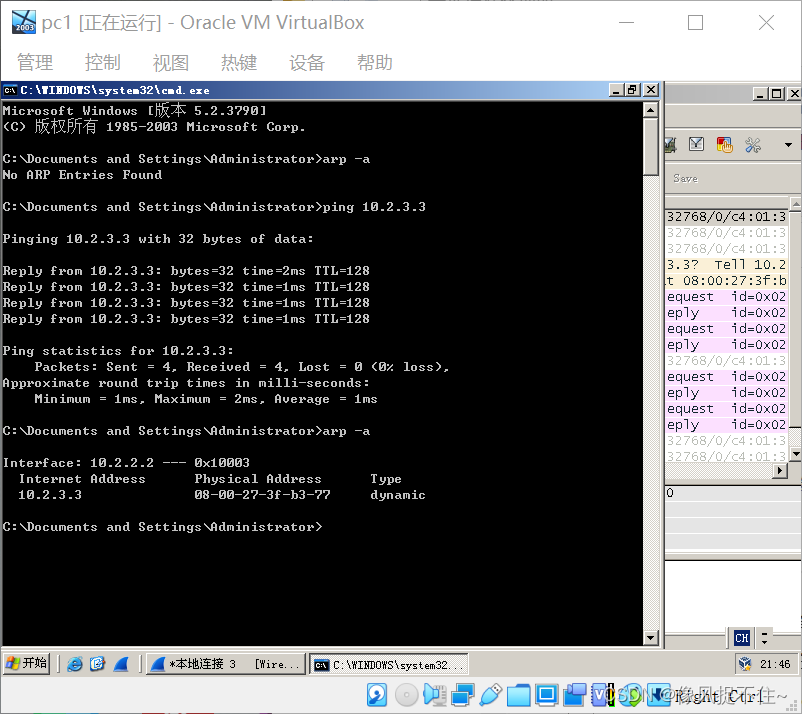Click VirtualBox network adapters status icon
This screenshot has width=802, height=714.
pyautogui.click(x=462, y=695)
